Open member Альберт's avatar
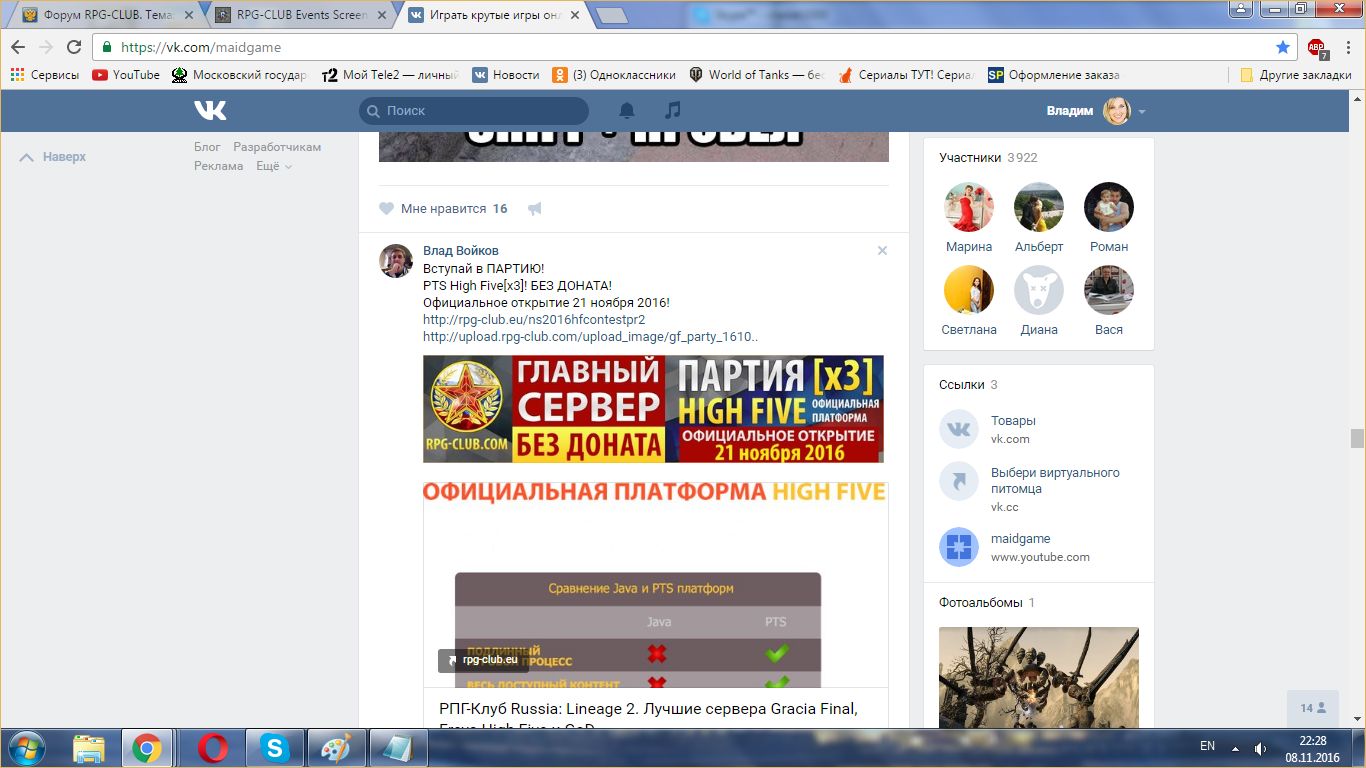Viewport: 1366px width, 768px height. (1039, 207)
